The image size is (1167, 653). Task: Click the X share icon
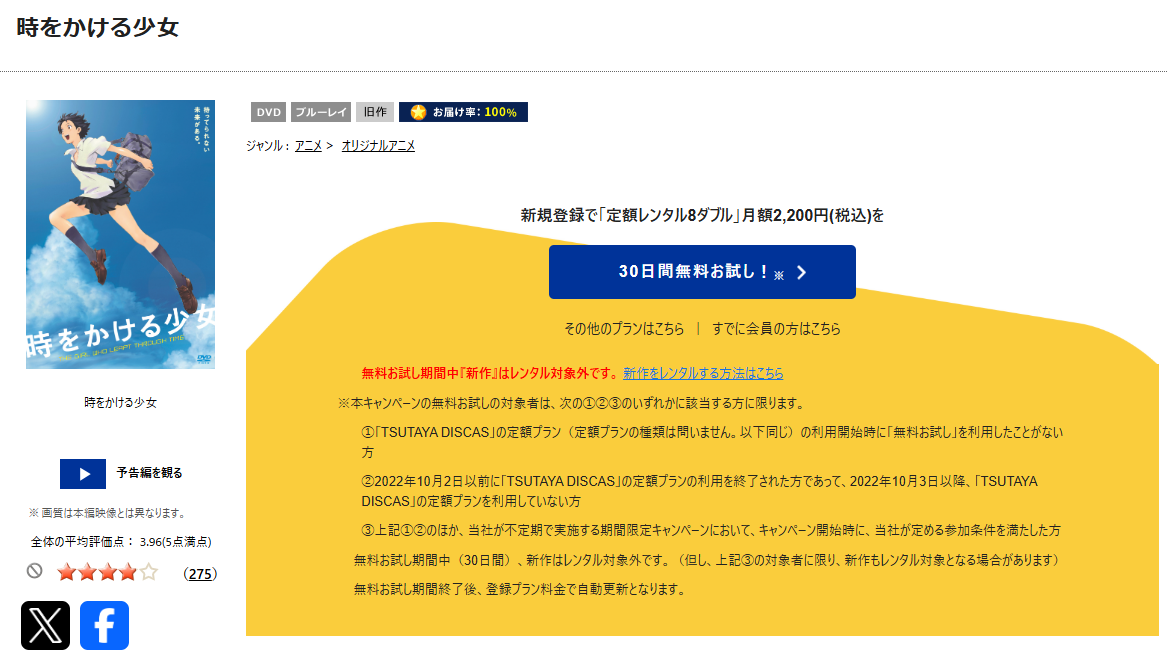tap(45, 625)
